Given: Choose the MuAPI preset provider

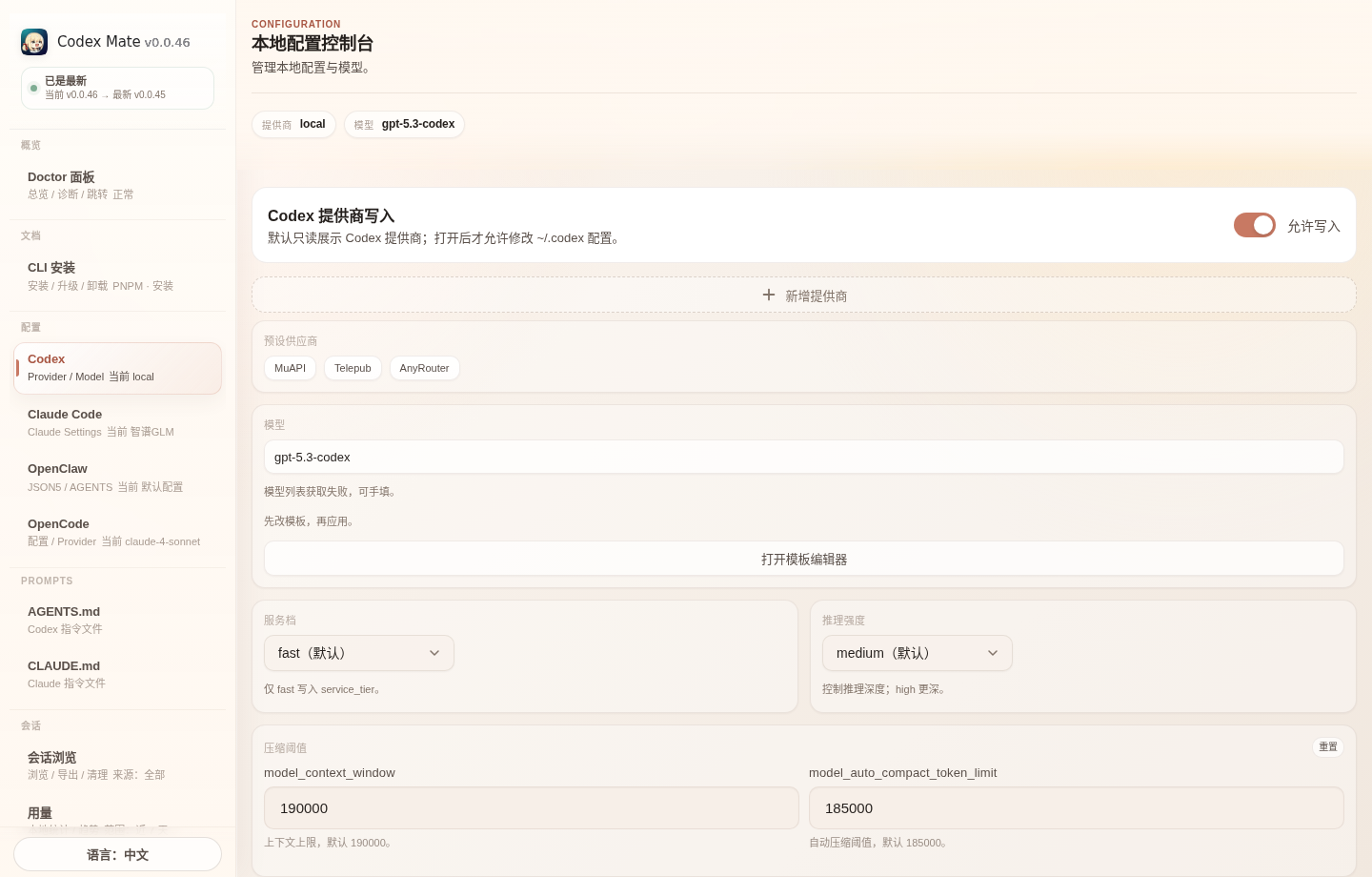Looking at the screenshot, I should (x=290, y=368).
